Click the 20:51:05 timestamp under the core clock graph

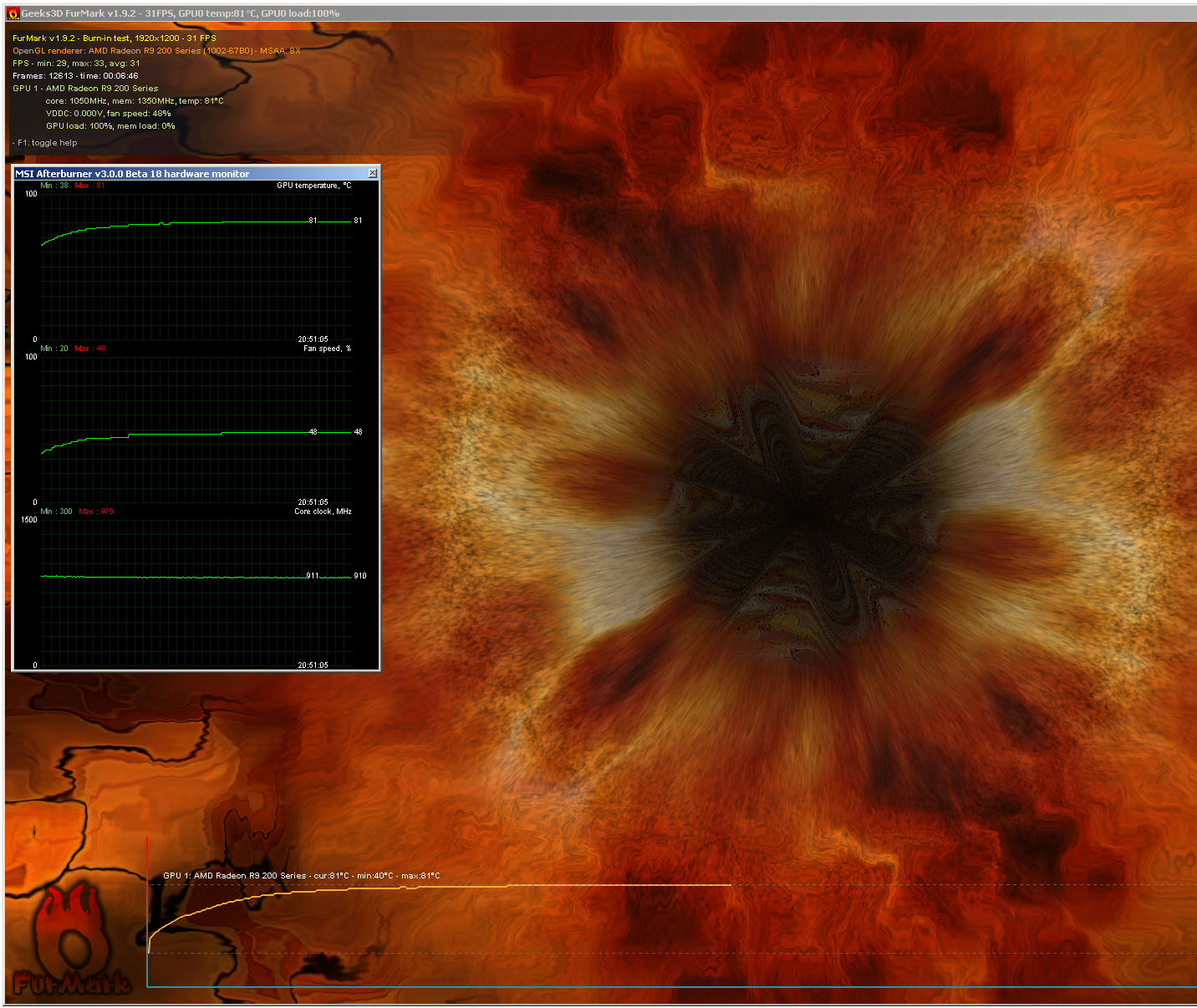pyautogui.click(x=313, y=665)
